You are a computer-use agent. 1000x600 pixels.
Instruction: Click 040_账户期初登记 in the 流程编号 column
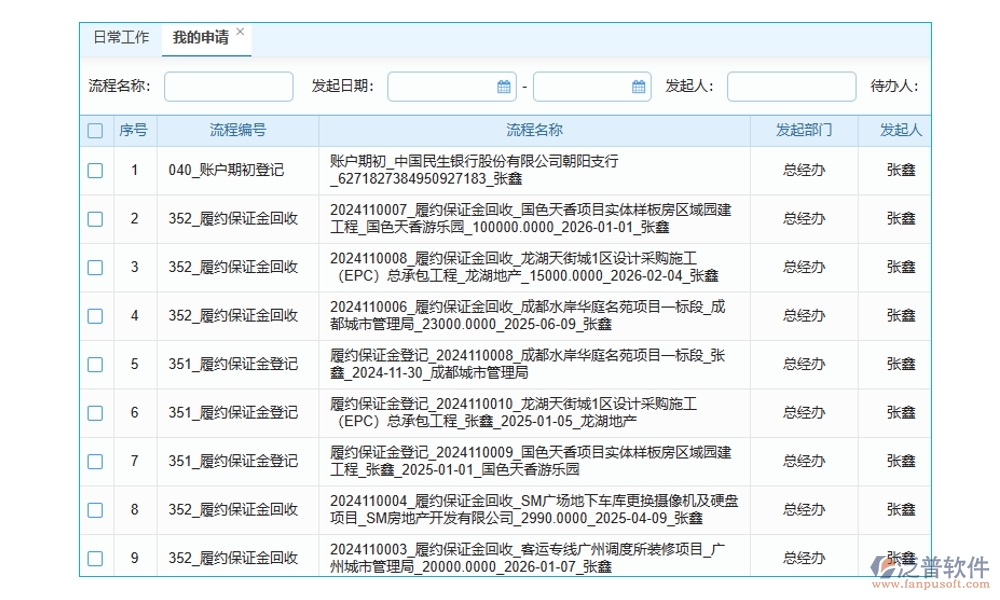point(228,170)
